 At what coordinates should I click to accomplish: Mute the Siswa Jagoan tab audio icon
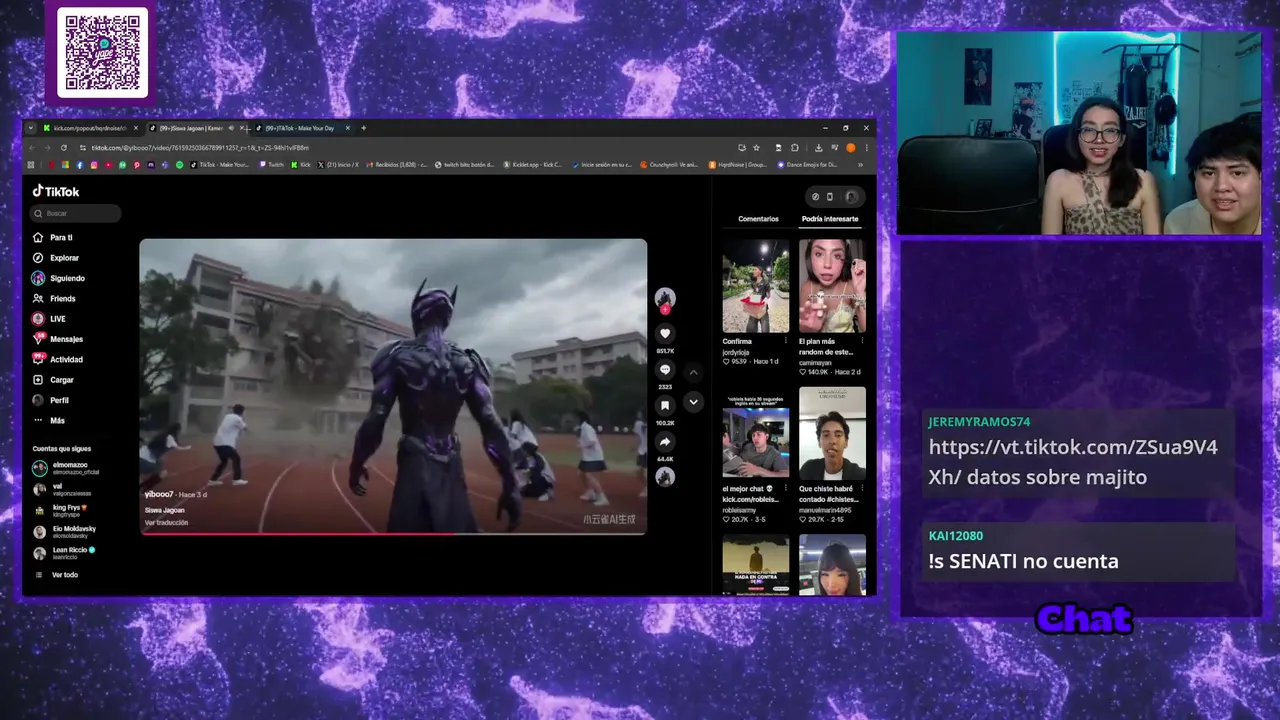click(x=231, y=128)
